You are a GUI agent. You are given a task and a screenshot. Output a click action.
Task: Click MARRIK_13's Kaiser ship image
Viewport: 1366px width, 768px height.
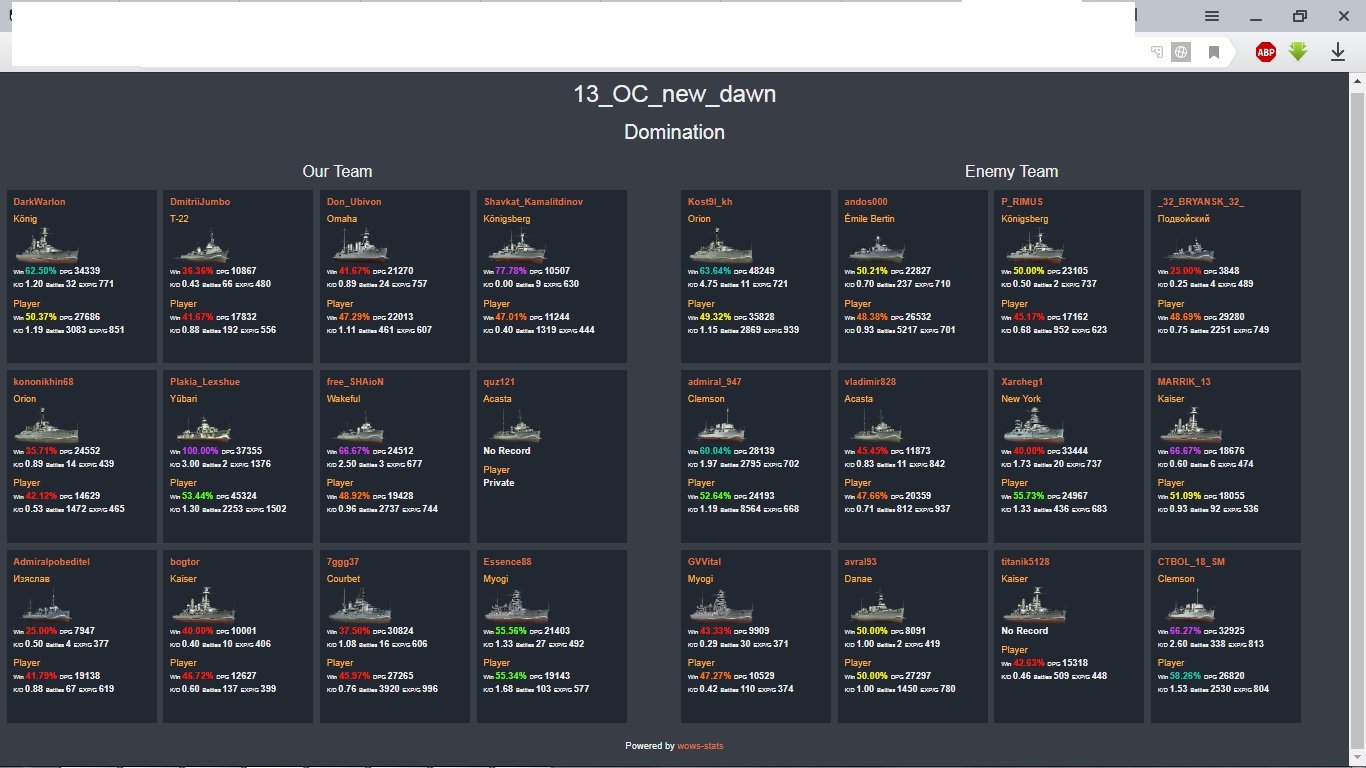click(x=1190, y=425)
